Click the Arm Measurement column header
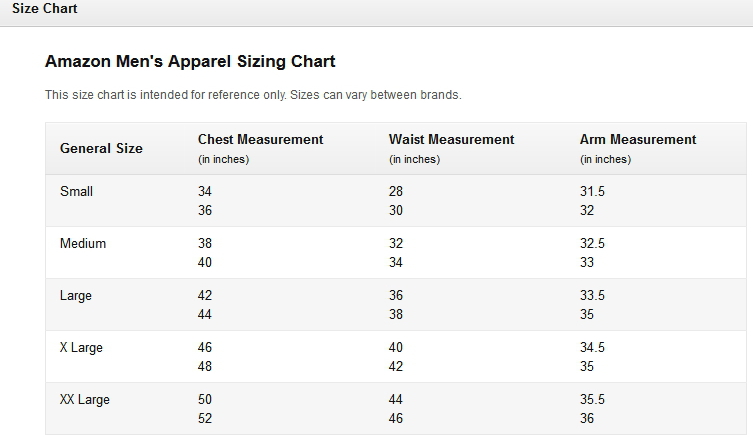Image resolution: width=753 pixels, height=445 pixels. pyautogui.click(x=638, y=140)
